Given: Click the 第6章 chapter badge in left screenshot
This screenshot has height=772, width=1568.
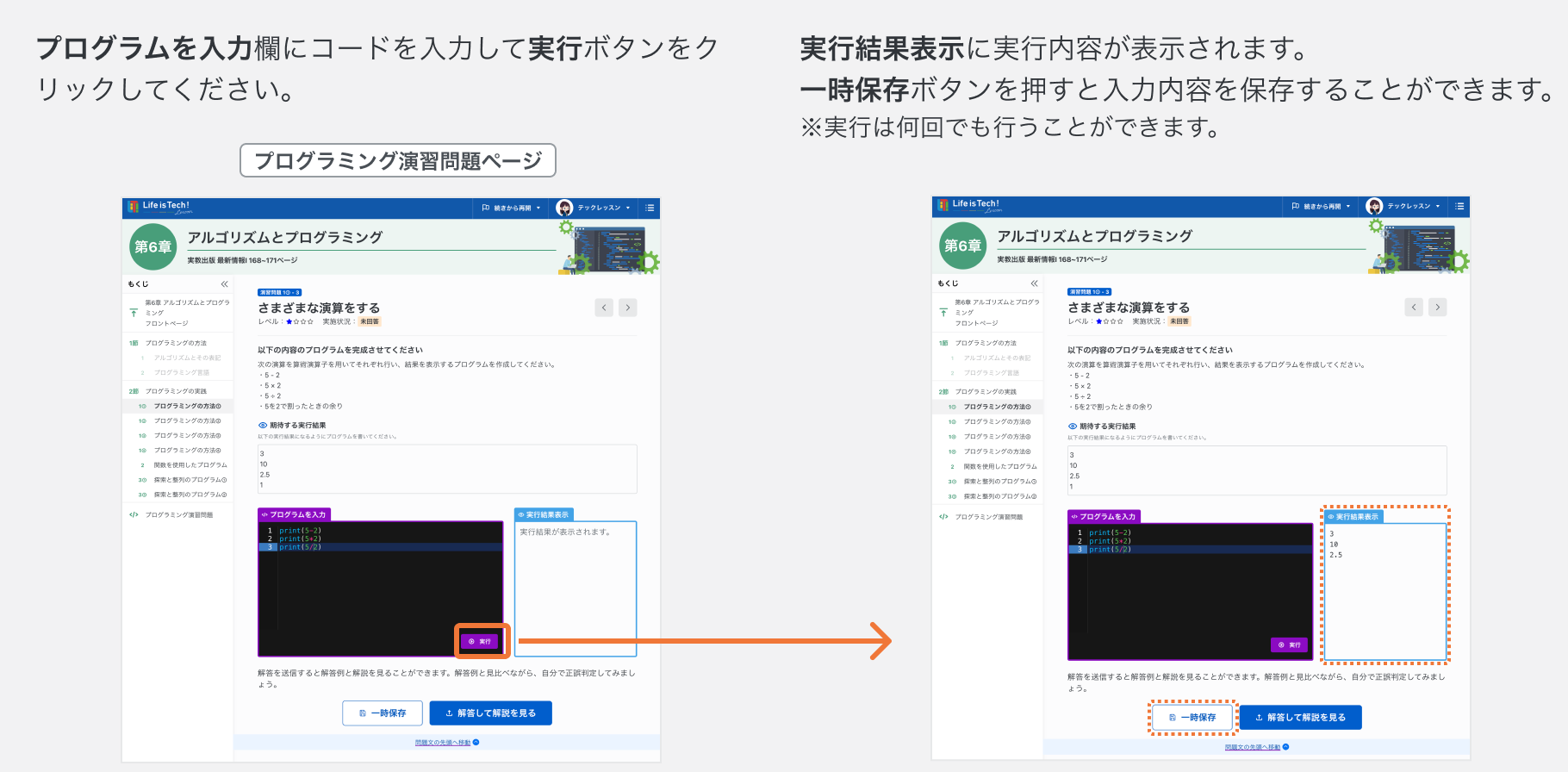Looking at the screenshot, I should pyautogui.click(x=153, y=247).
